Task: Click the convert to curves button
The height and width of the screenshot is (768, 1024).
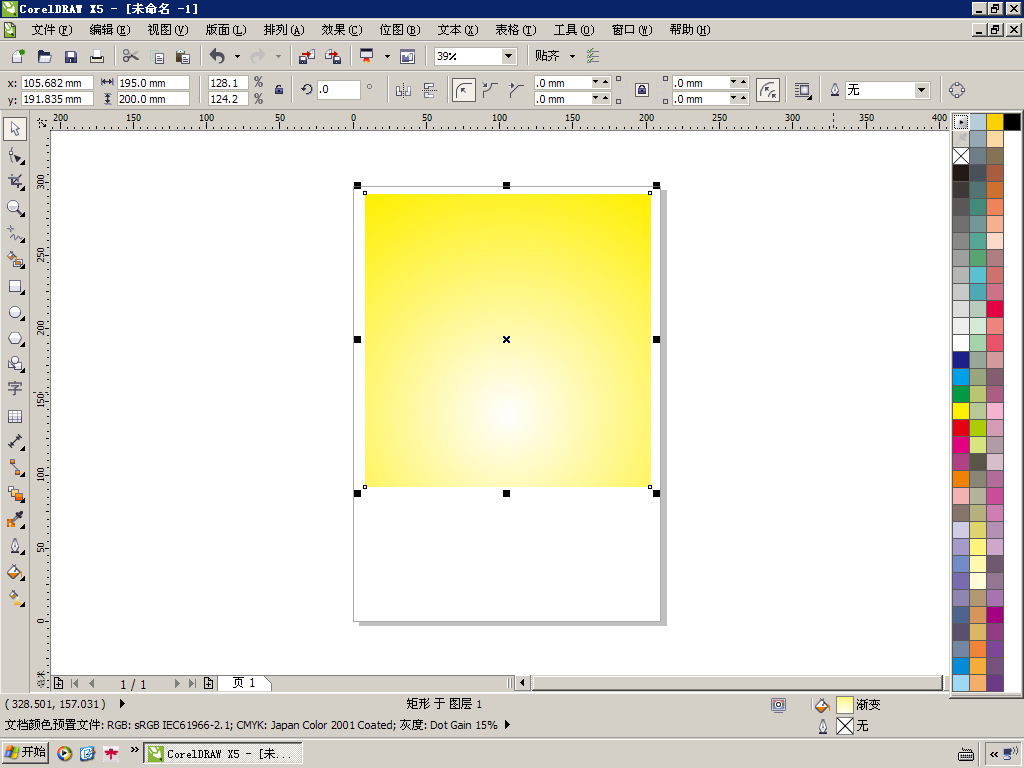Action: [x=957, y=90]
